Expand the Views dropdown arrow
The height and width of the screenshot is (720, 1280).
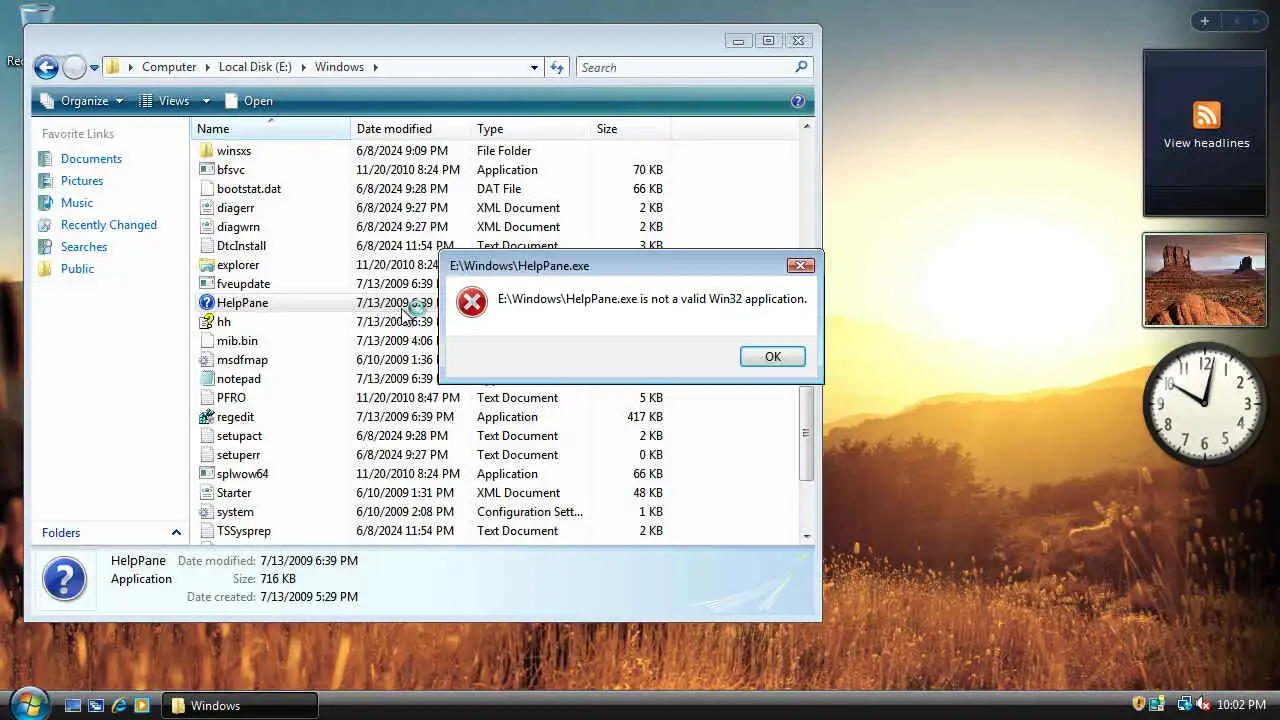[206, 101]
